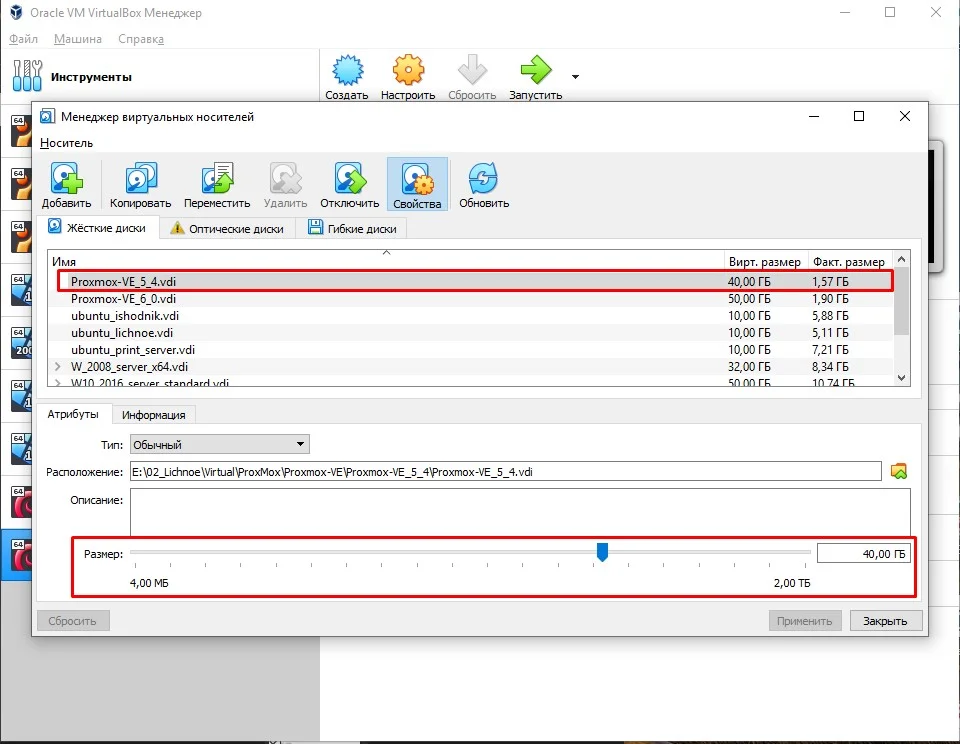Viewport: 960px width, 744px height.
Task: Click the Создать icon in VirtualBox main window
Action: tap(347, 70)
